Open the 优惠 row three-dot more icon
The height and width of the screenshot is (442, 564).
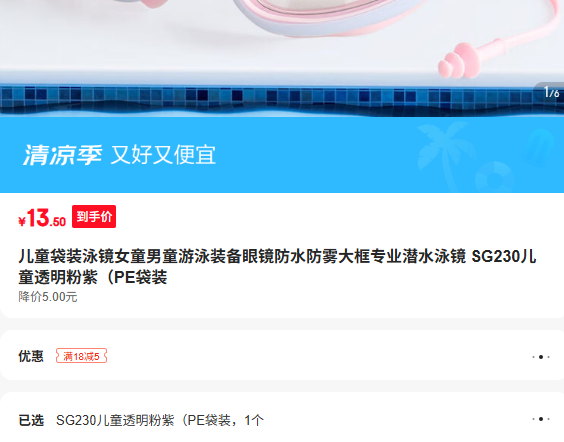click(x=541, y=357)
